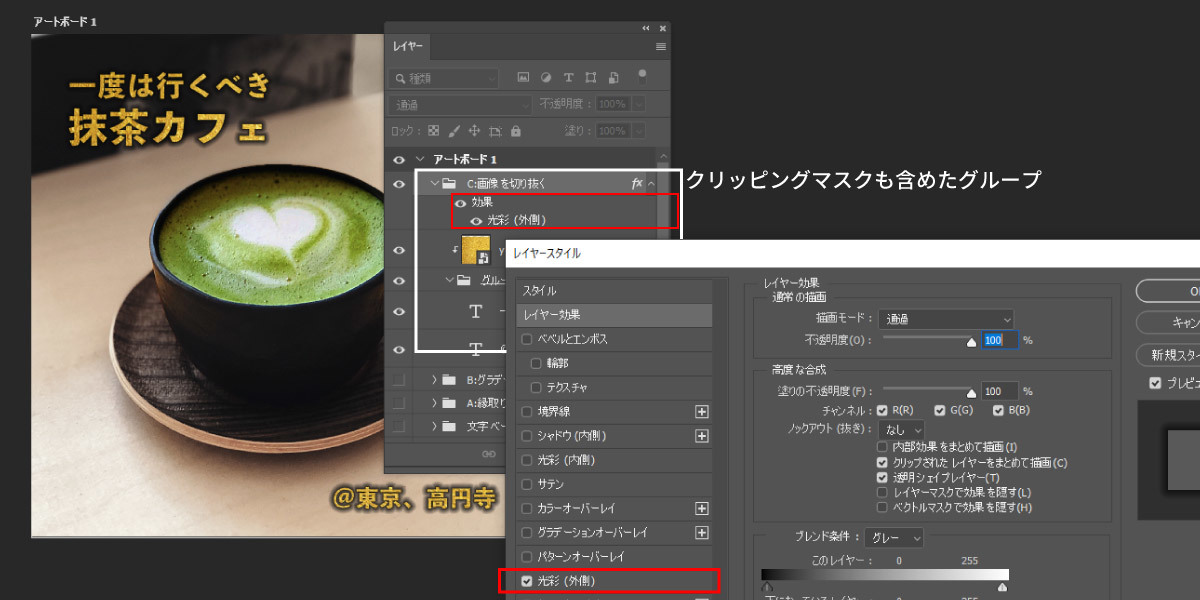Expand the 文字ベー group chevron
Image resolution: width=1200 pixels, height=600 pixels.
pos(434,427)
